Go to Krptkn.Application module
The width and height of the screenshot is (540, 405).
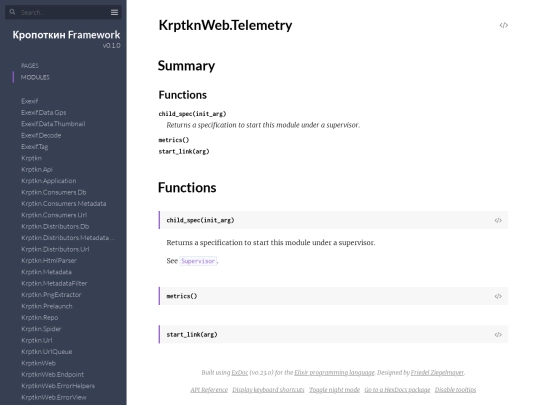(49, 181)
